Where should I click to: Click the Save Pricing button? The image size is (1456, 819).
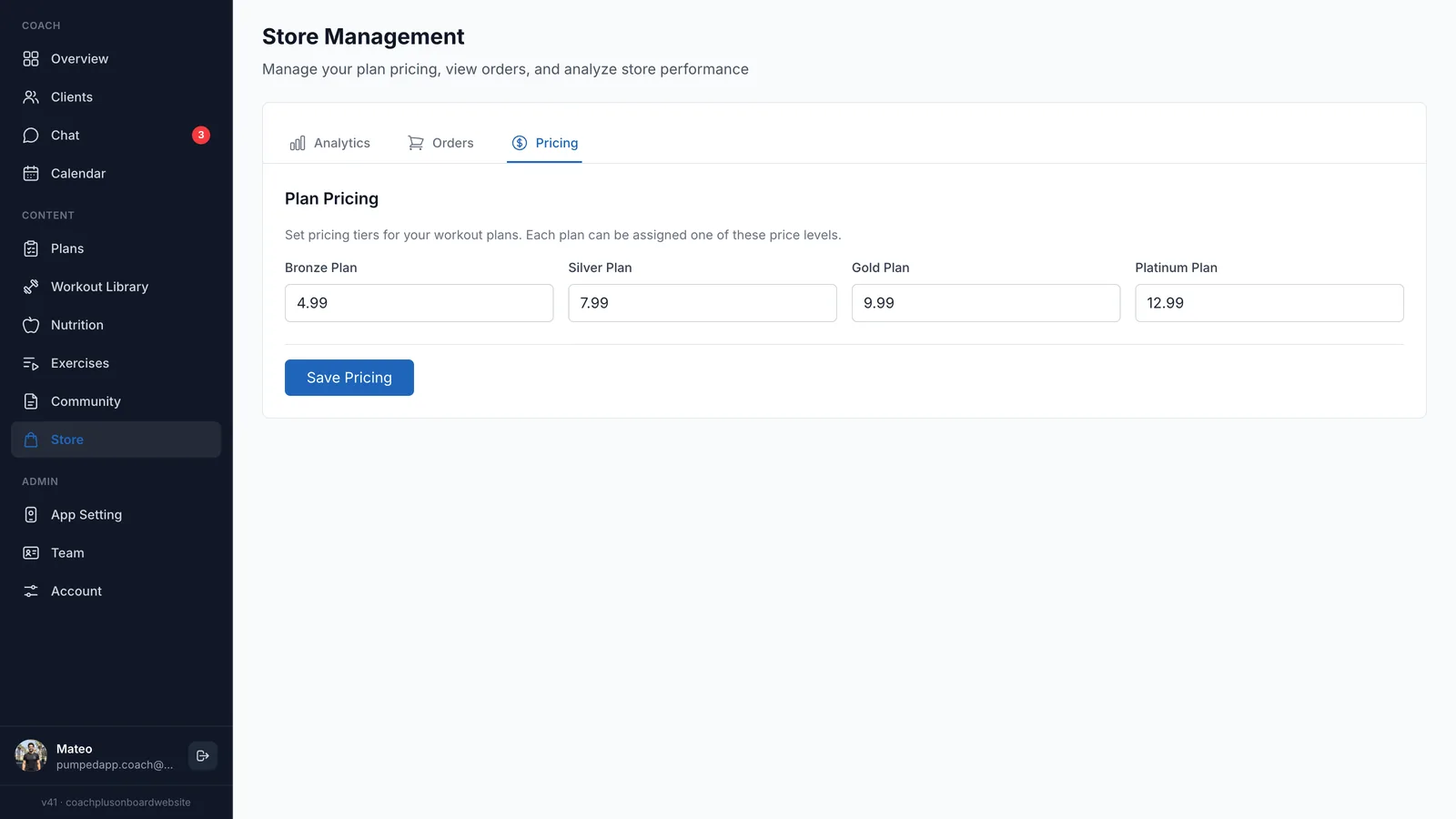click(349, 378)
